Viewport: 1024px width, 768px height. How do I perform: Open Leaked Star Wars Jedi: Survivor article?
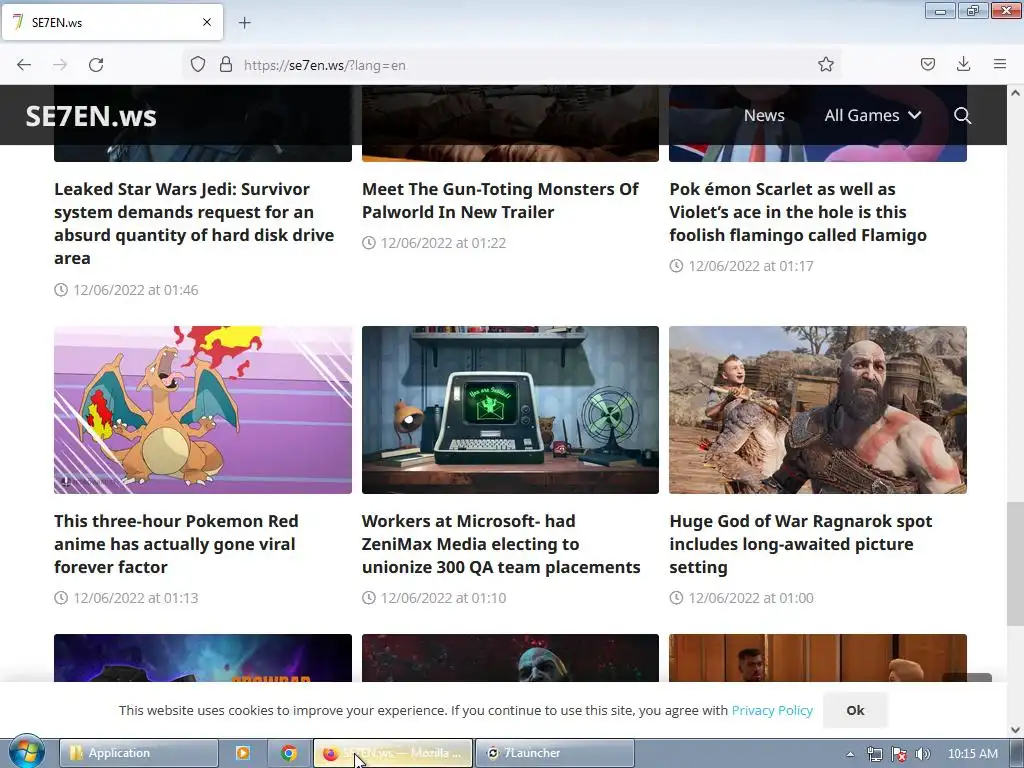point(194,223)
